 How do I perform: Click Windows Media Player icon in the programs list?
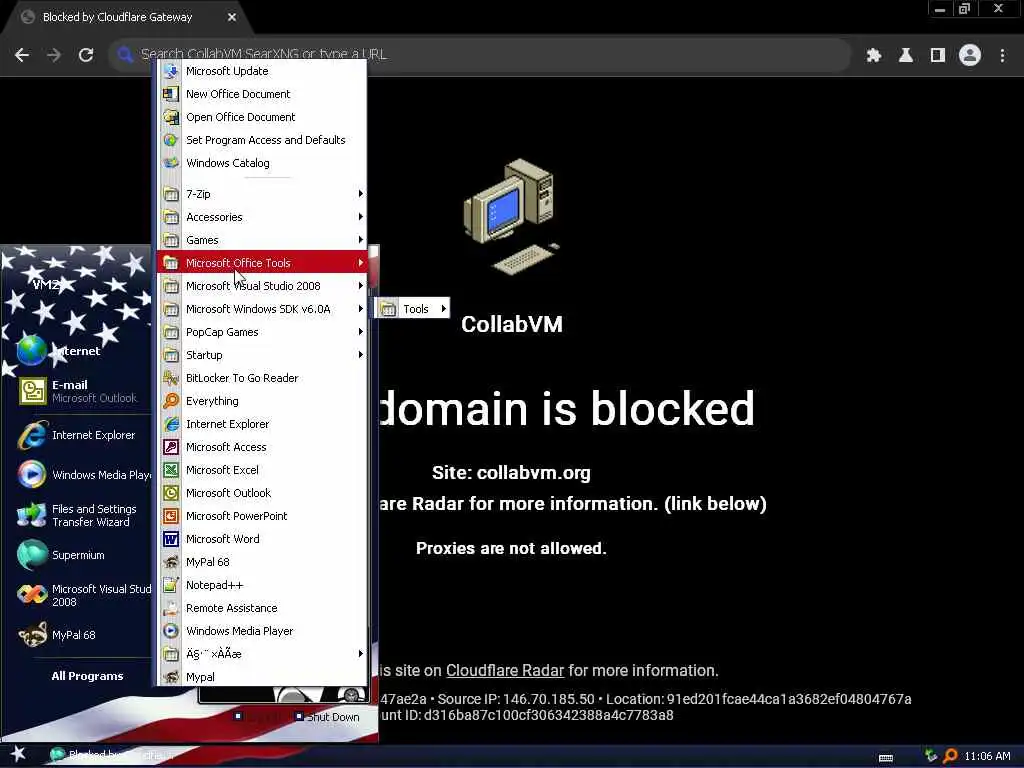coord(171,631)
